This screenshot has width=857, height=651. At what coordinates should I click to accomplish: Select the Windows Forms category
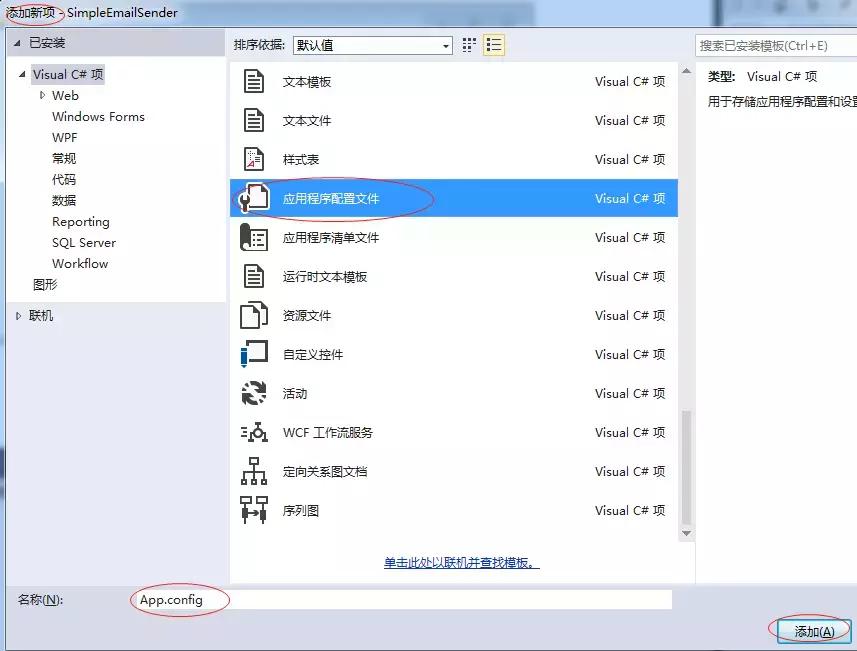(x=97, y=116)
